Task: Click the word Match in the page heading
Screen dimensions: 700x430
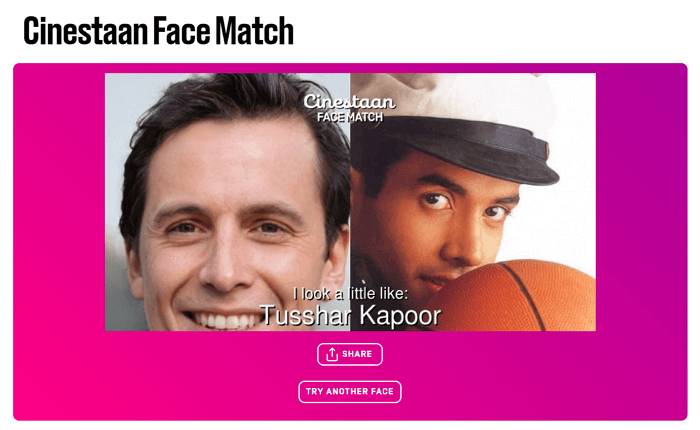Action: tap(254, 31)
